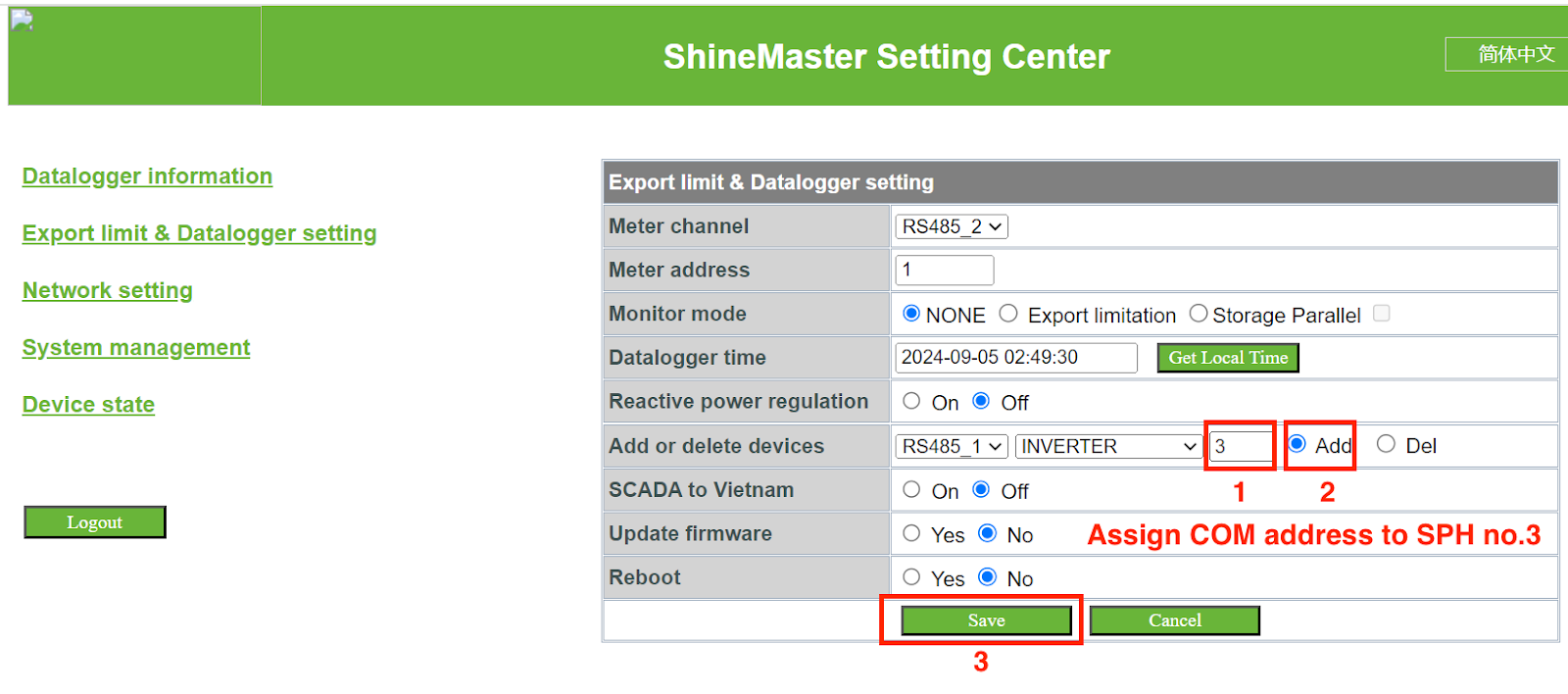Switch language to 简体中文

pyautogui.click(x=1508, y=55)
